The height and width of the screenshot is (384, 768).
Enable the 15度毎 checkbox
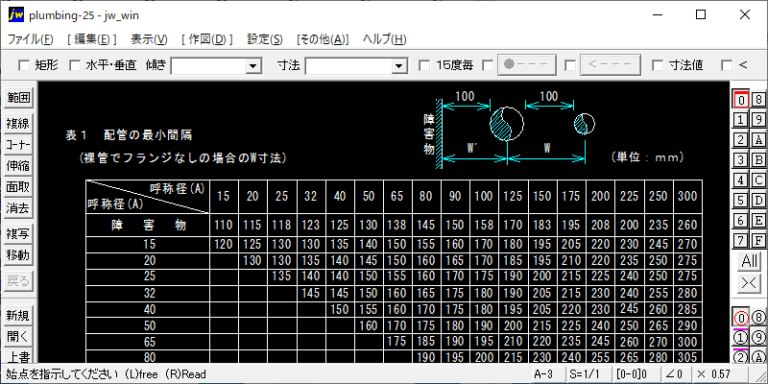pyautogui.click(x=425, y=65)
